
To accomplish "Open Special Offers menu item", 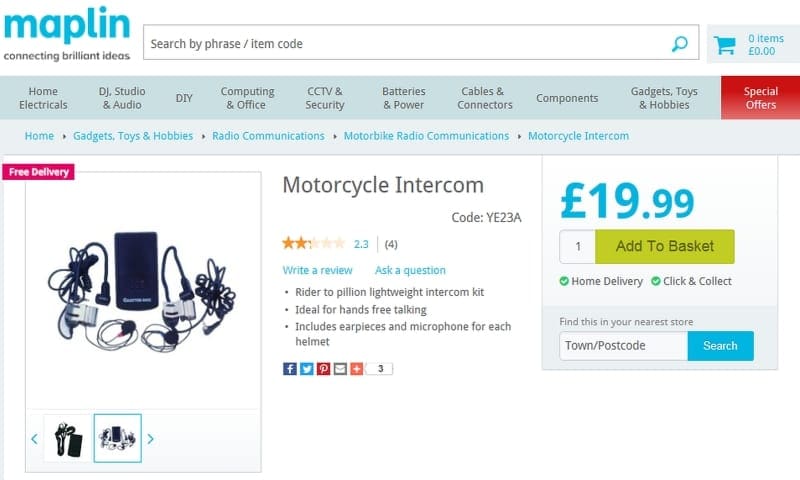I will pyautogui.click(x=760, y=98).
